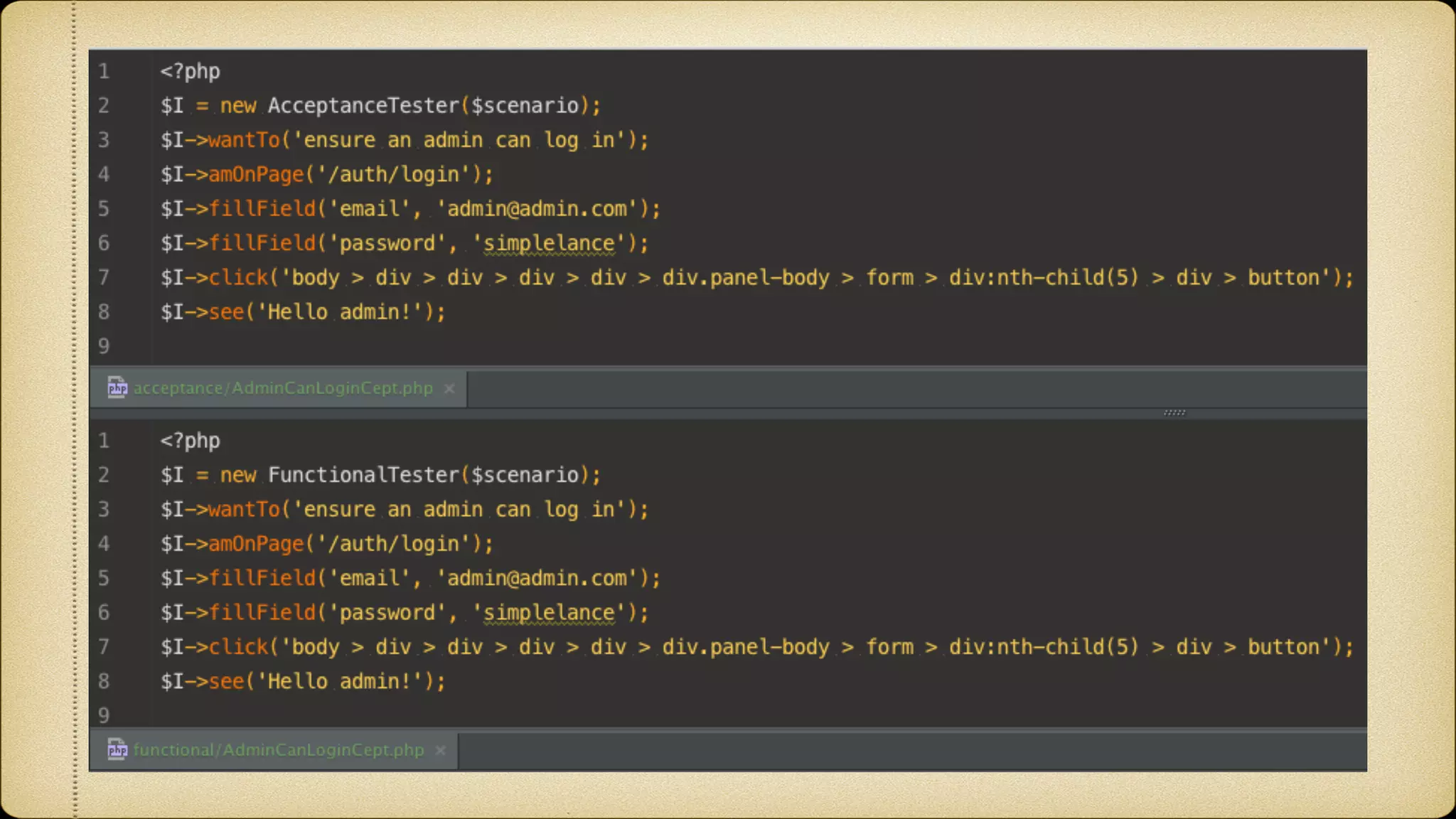
Task: Click the <?php opening tag in top editor
Action: pyautogui.click(x=190, y=71)
